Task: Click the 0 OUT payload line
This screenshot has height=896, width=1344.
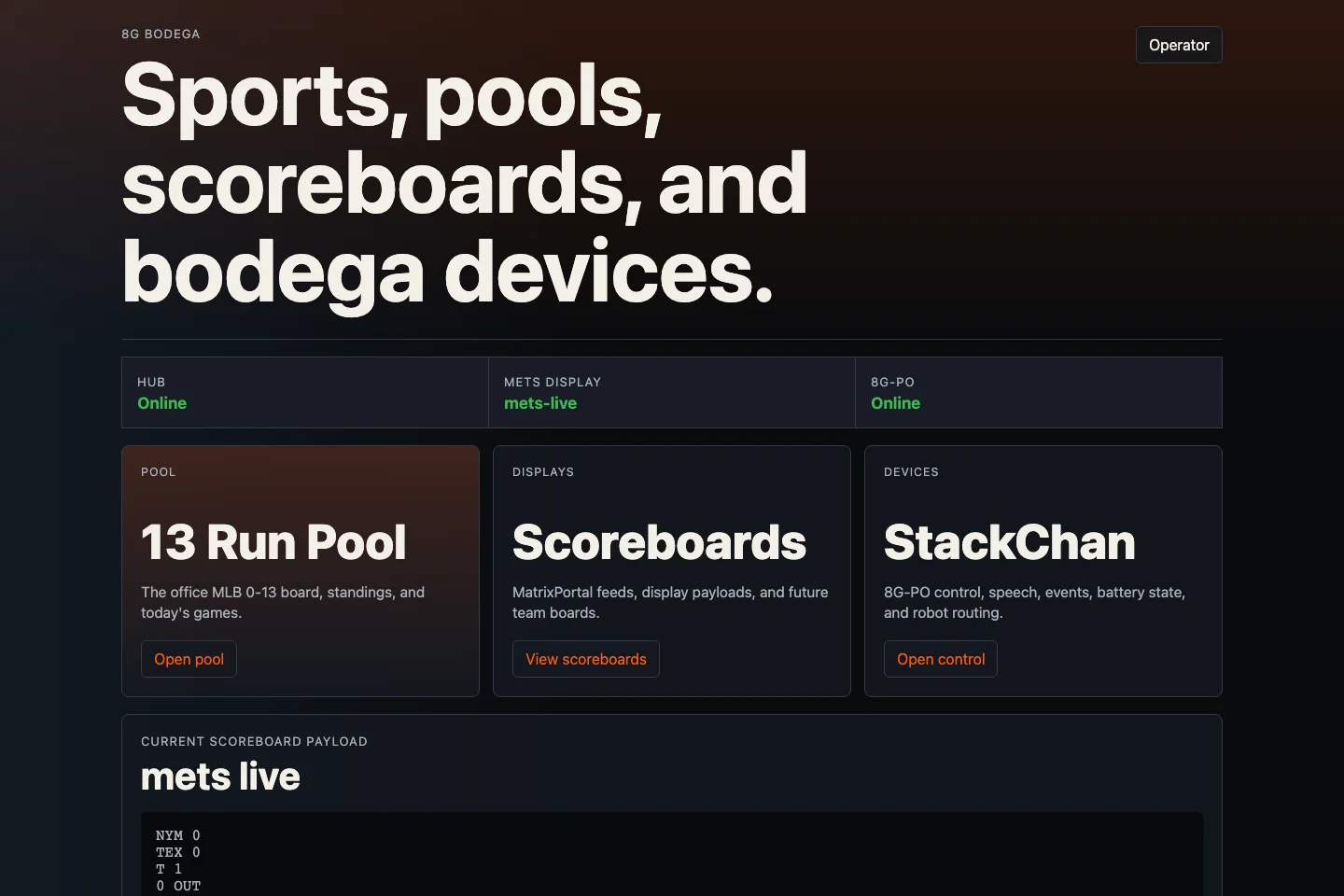Action: point(178,886)
